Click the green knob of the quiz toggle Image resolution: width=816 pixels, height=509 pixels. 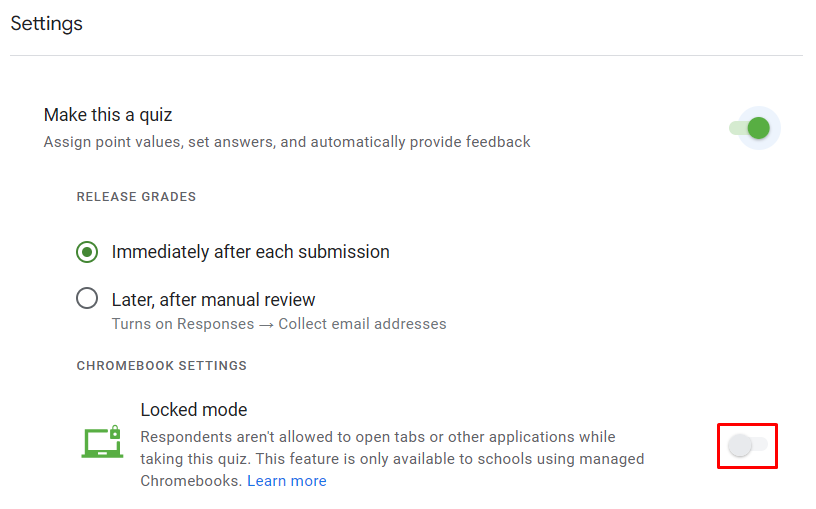point(759,128)
